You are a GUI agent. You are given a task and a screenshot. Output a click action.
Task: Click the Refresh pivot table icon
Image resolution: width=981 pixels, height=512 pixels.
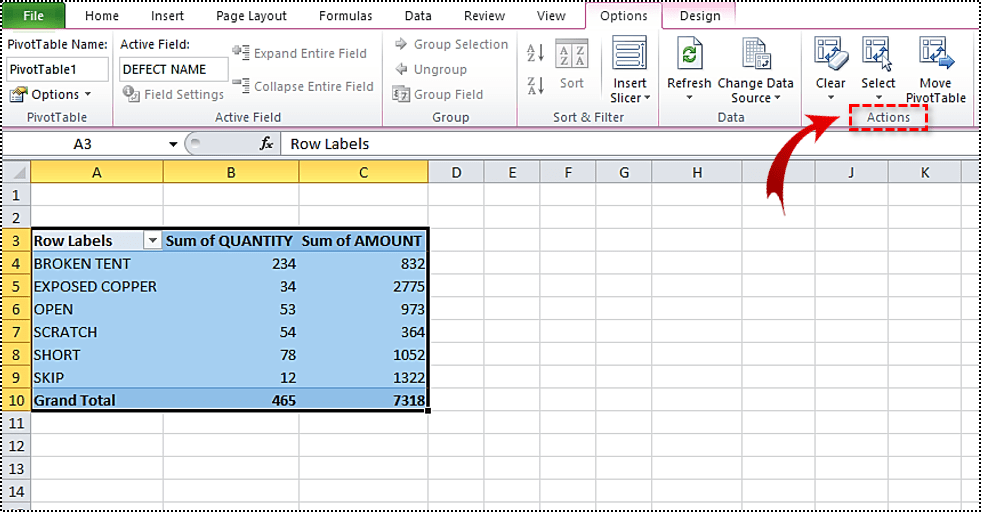click(689, 56)
